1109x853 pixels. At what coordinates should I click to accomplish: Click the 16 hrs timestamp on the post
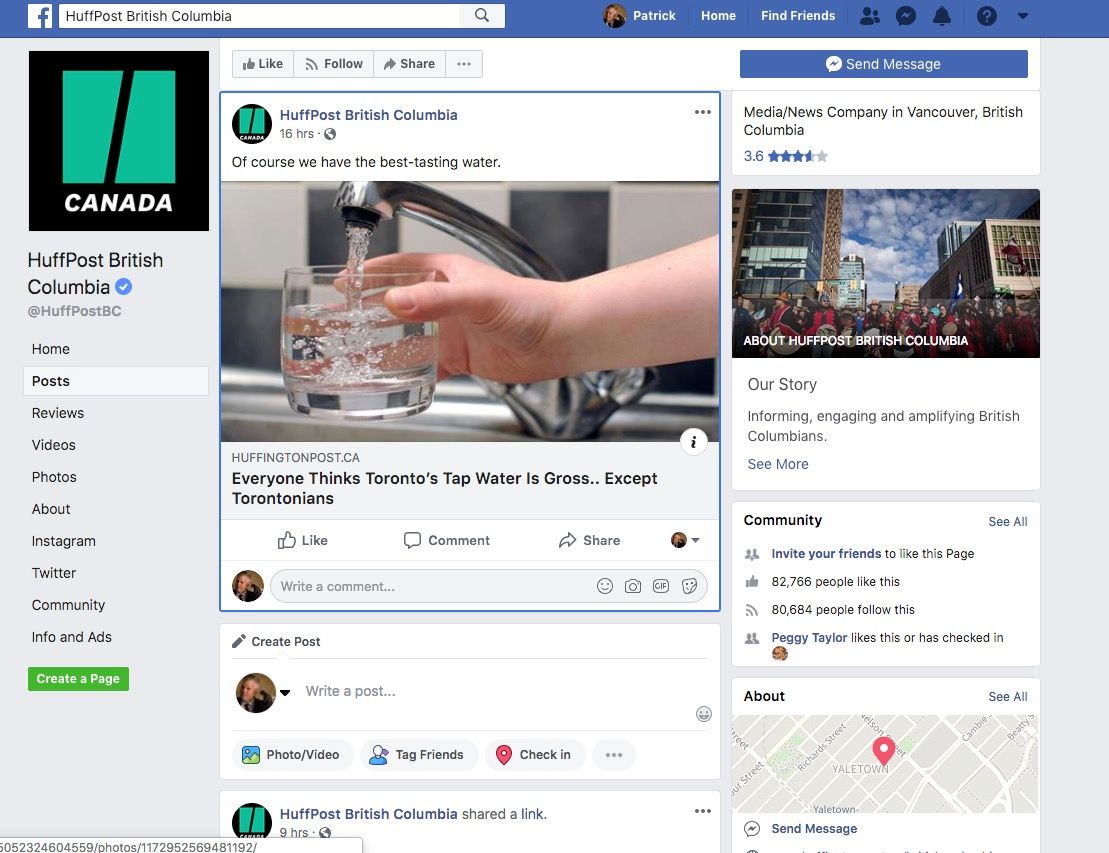pos(296,134)
